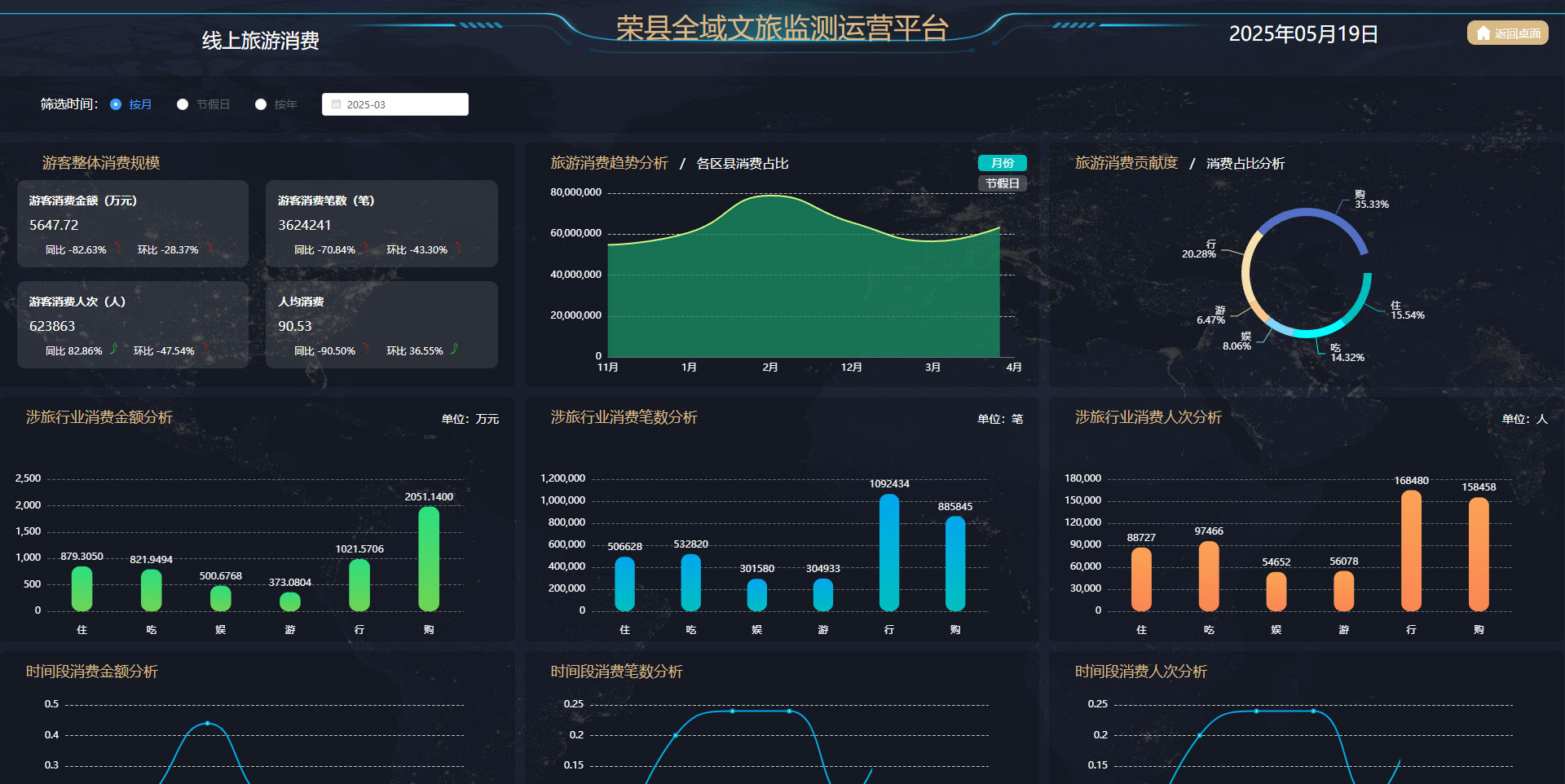Click the home icon in 返回桌面 button
Viewport: 1565px width, 784px height.
1483,33
